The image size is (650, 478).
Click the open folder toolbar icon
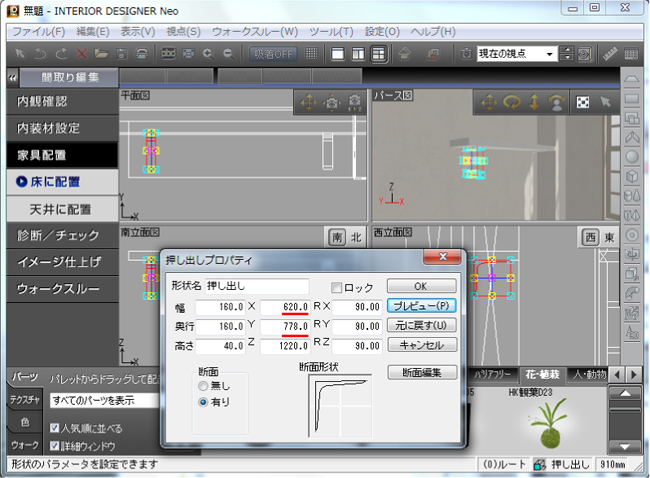(x=101, y=53)
